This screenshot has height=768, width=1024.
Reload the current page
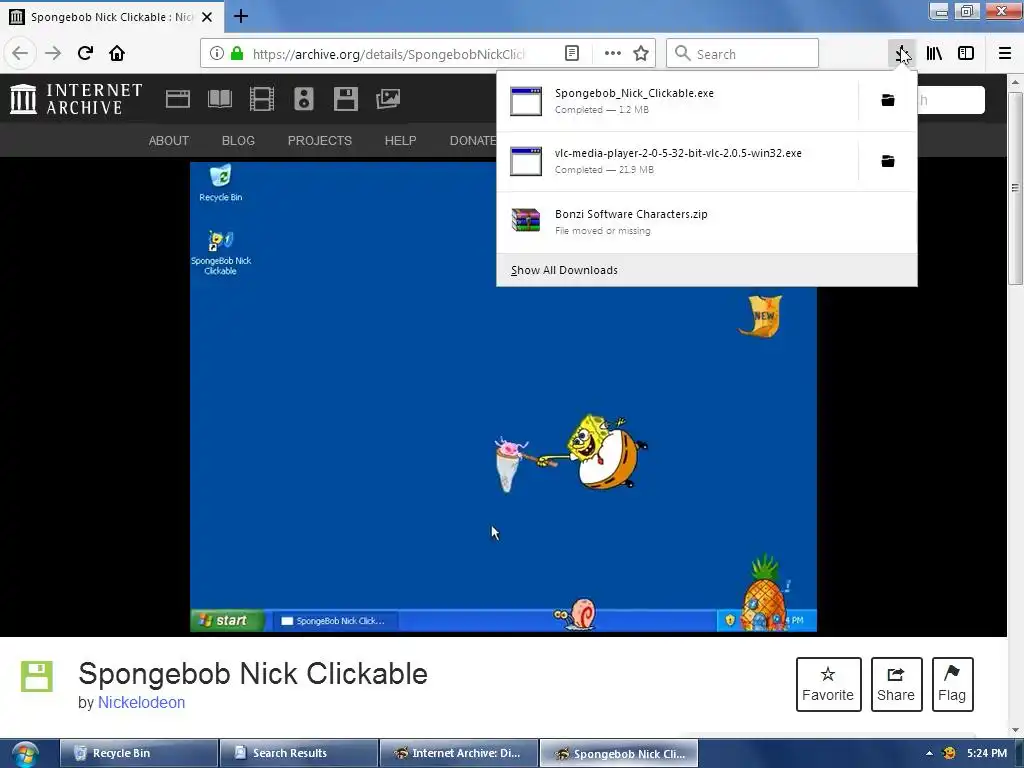(x=85, y=53)
